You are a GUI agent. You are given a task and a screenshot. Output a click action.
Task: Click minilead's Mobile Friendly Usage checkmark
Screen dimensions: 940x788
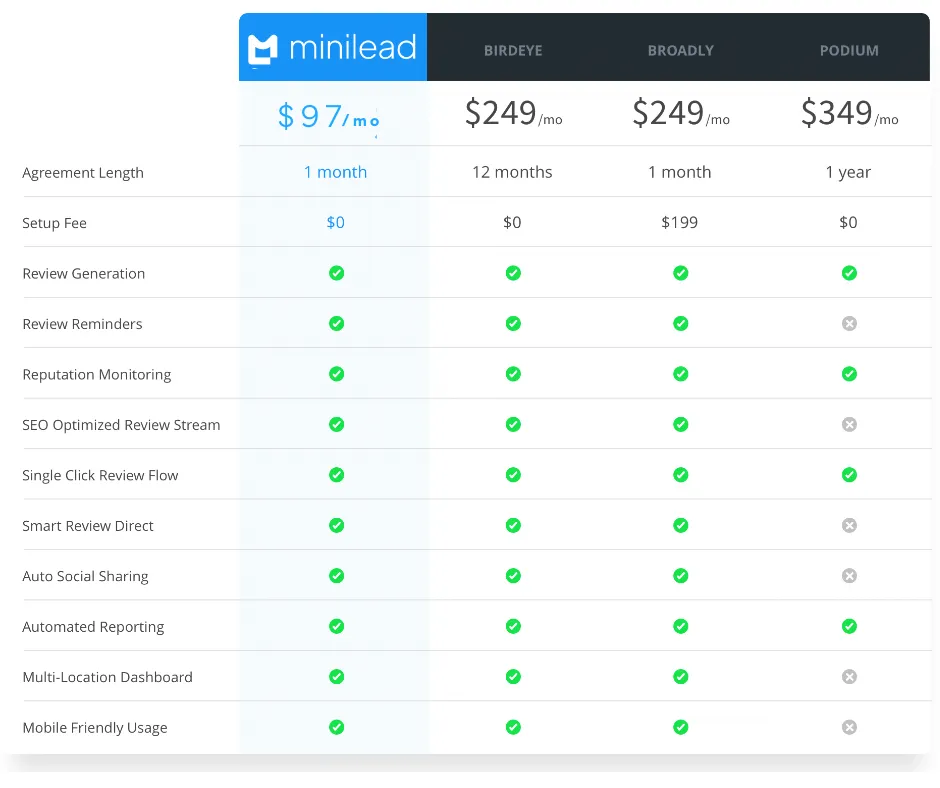click(336, 726)
